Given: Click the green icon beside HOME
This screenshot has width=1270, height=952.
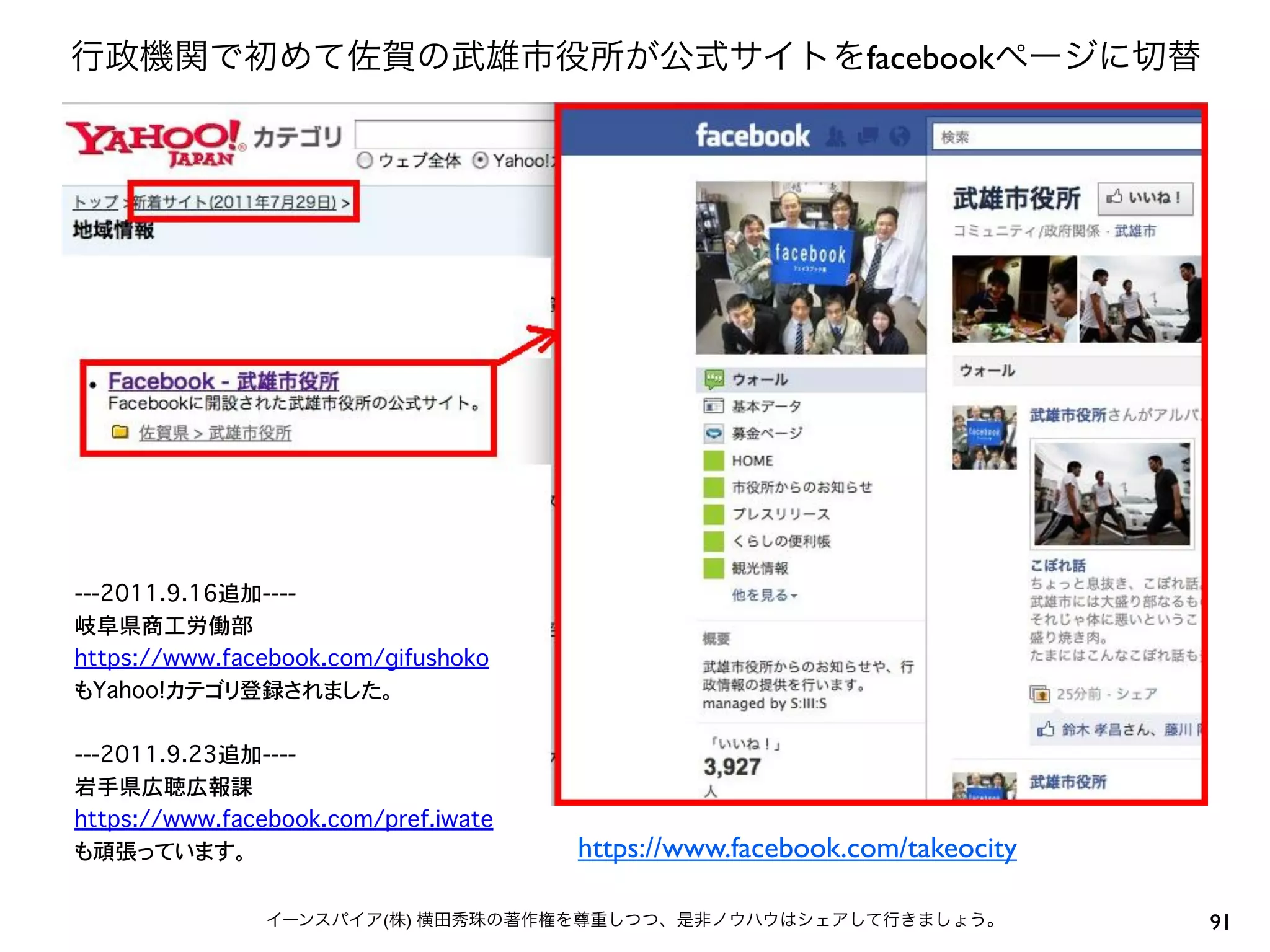Looking at the screenshot, I should (x=714, y=461).
